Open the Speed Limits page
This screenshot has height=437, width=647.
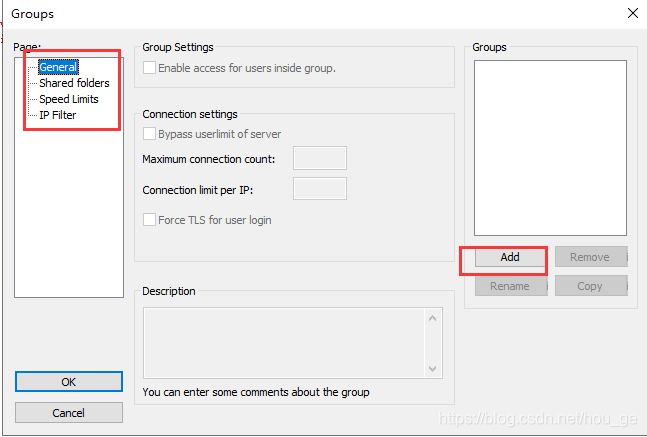click(69, 99)
